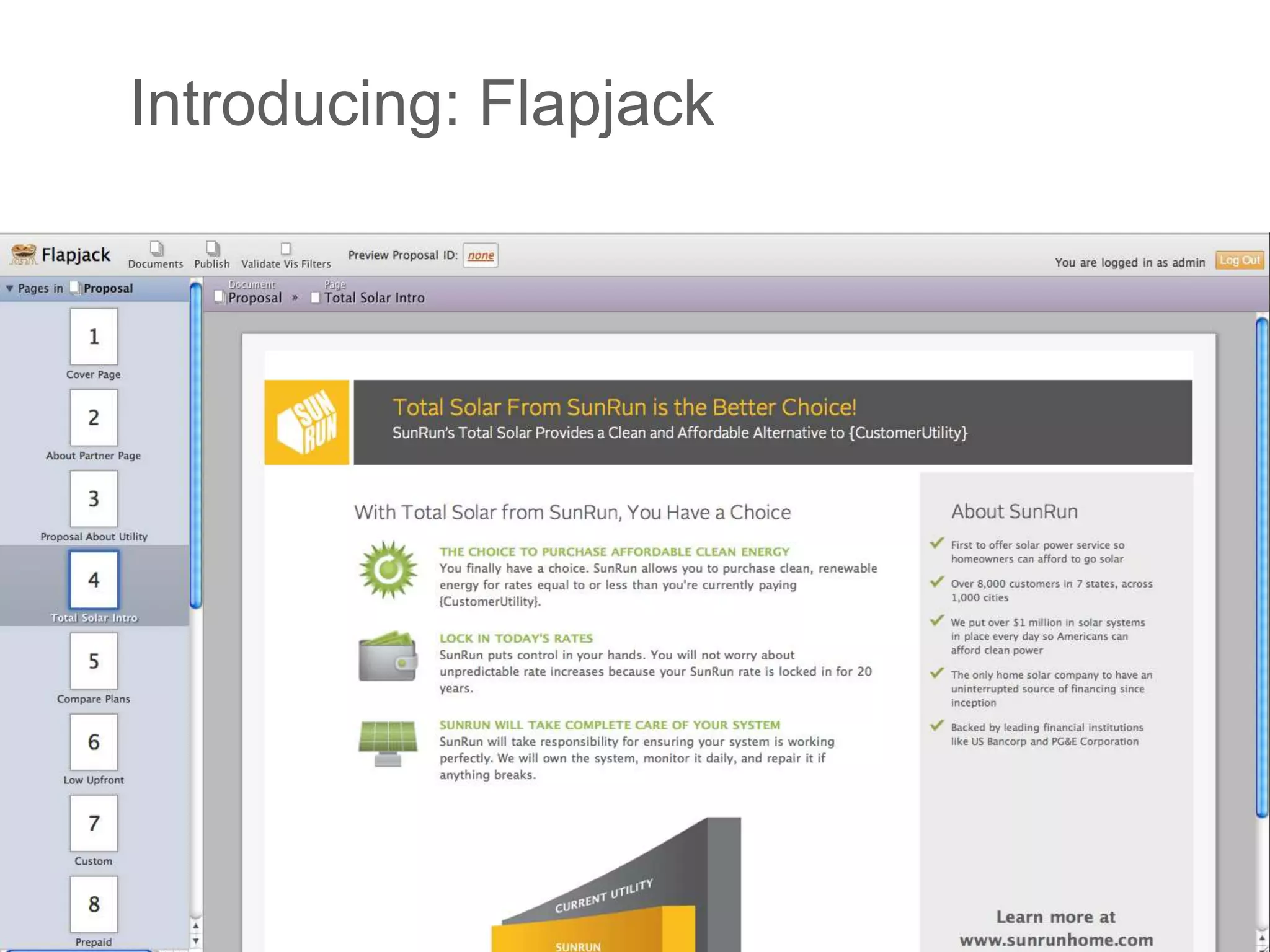
Task: Click the solar panel icon beside system care
Action: click(388, 743)
